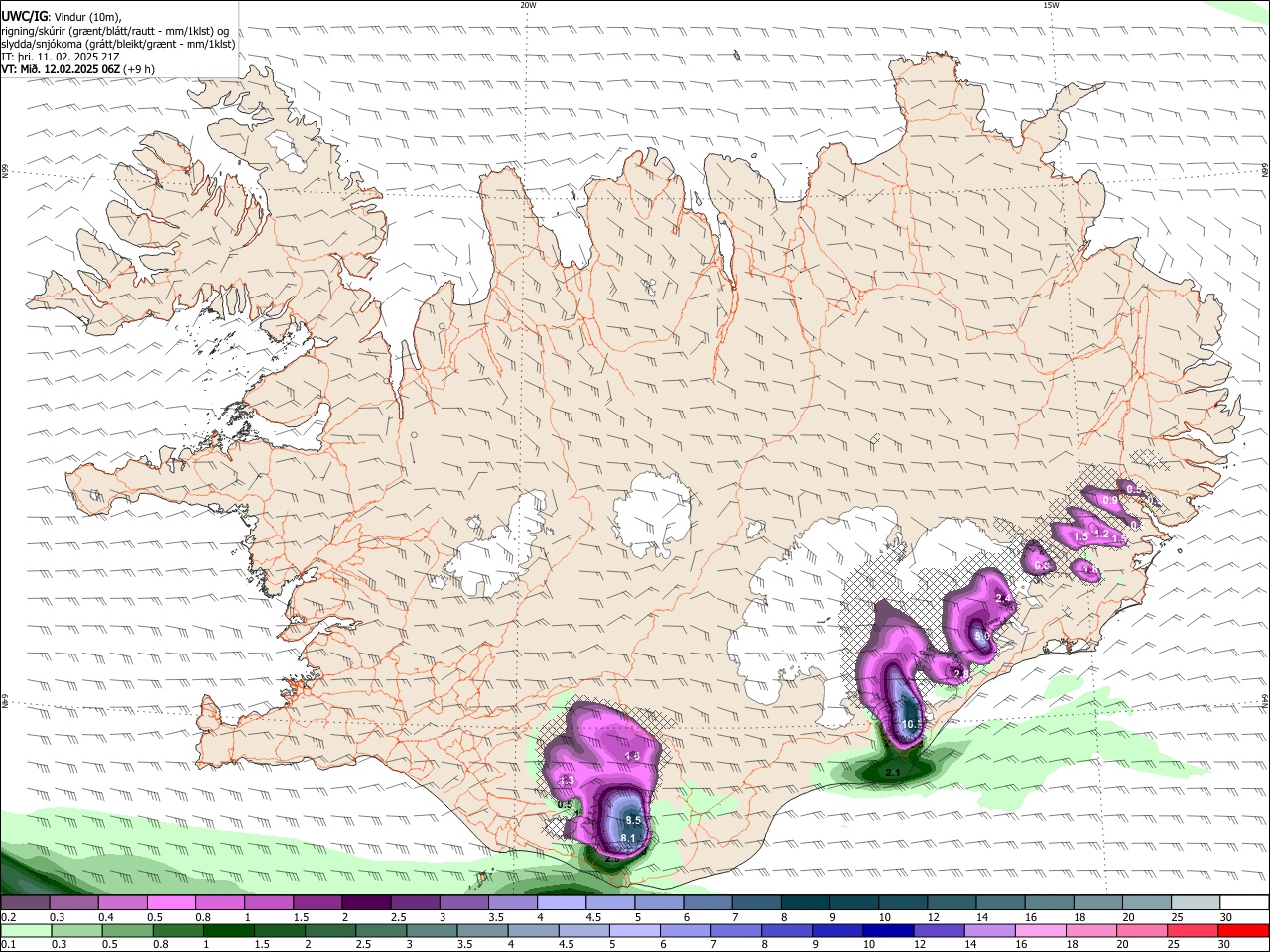Click the initial time 'IT: þri. 11. 02. 2025 21Z'

59,57
